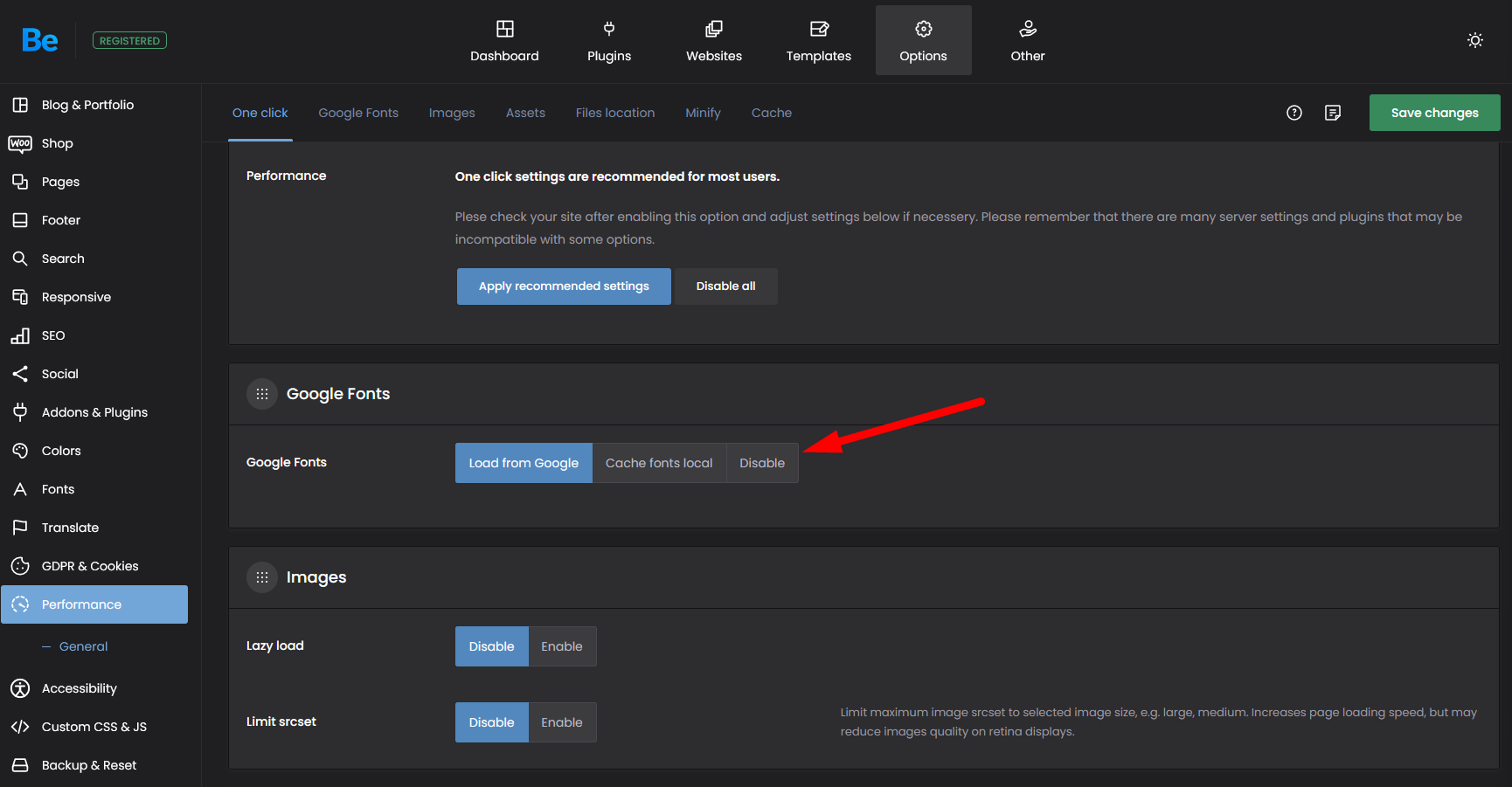1512x787 pixels.
Task: Switch to the Google Fonts tab
Action: tap(358, 113)
